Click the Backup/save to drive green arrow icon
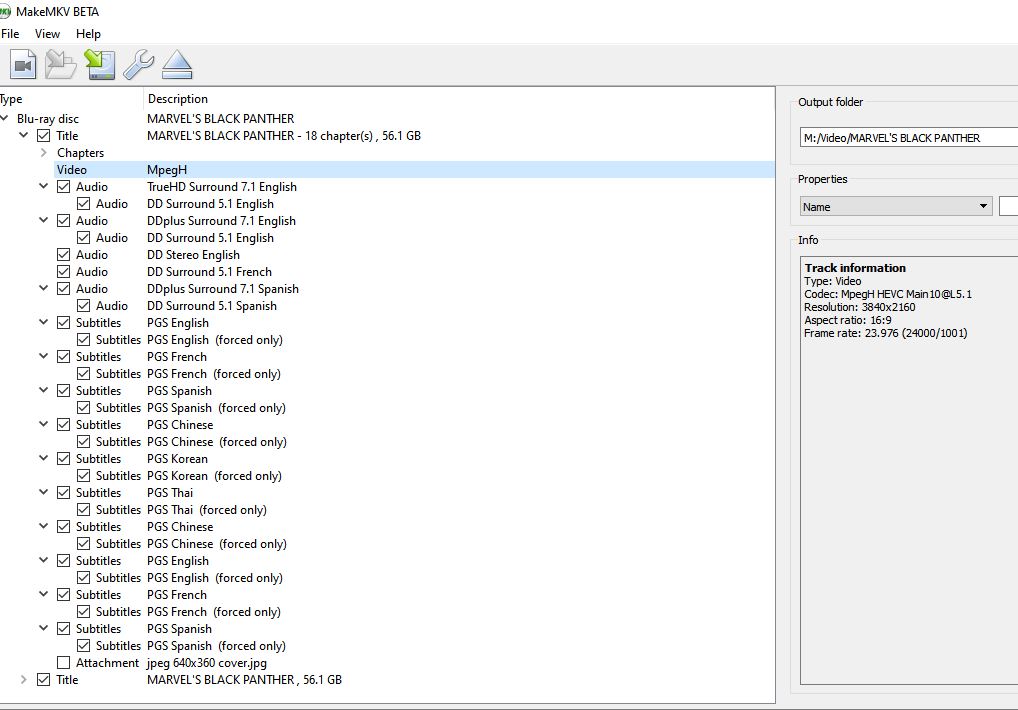The height and width of the screenshot is (710, 1018). [x=99, y=64]
